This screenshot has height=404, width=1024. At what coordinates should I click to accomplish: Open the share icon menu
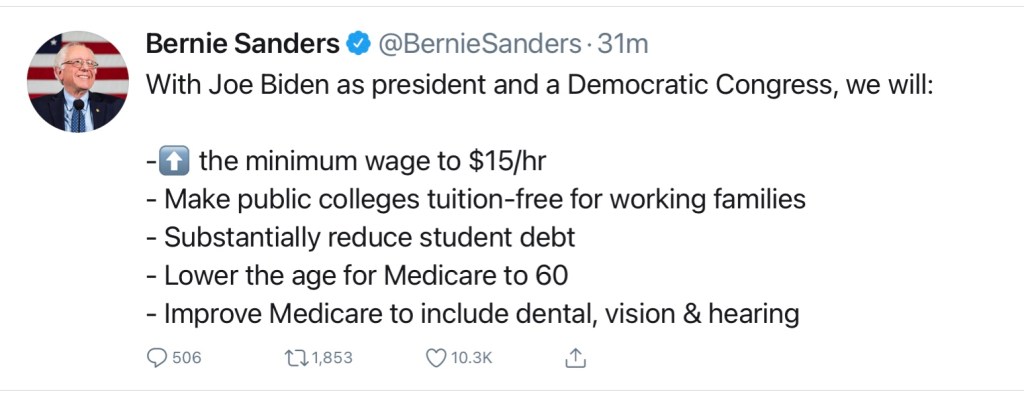pyautogui.click(x=575, y=357)
